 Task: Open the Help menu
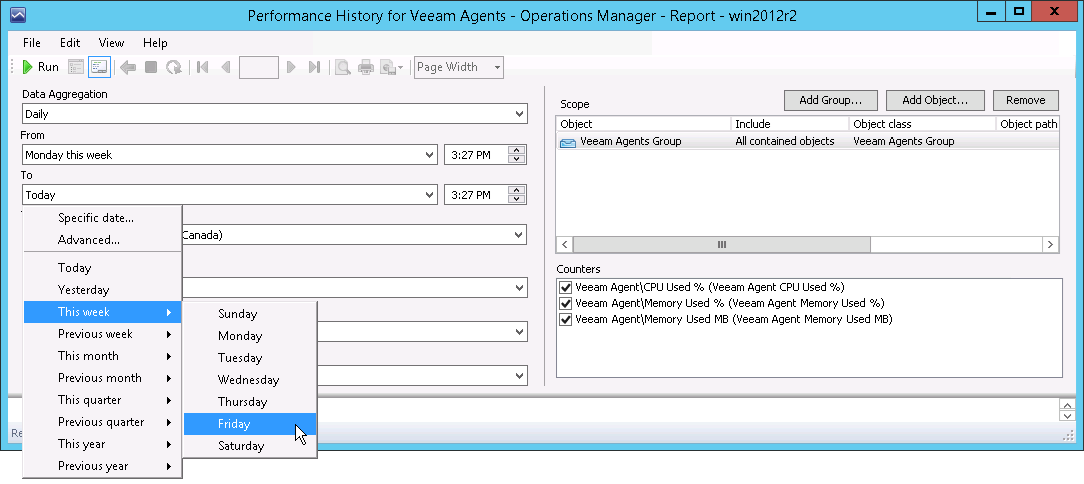(x=156, y=43)
